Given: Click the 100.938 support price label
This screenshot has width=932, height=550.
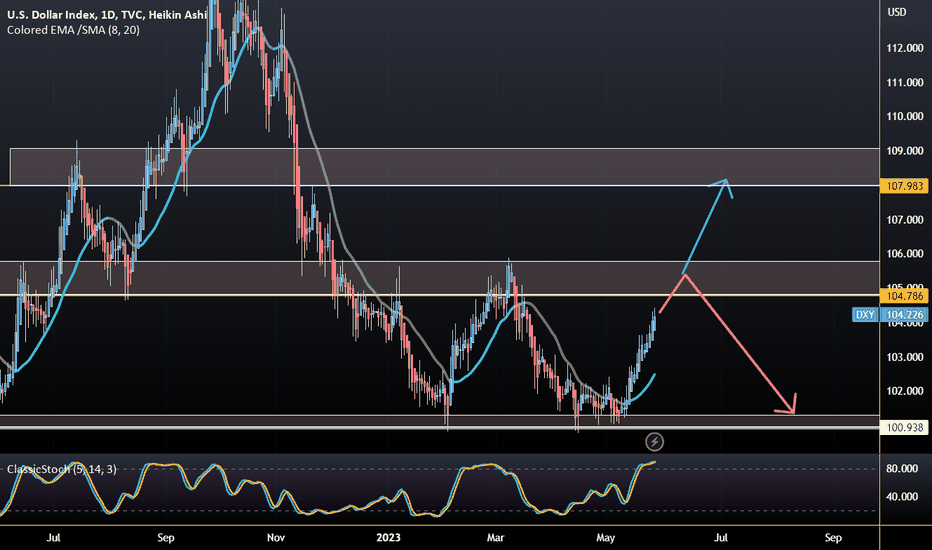Looking at the screenshot, I should tap(905, 428).
